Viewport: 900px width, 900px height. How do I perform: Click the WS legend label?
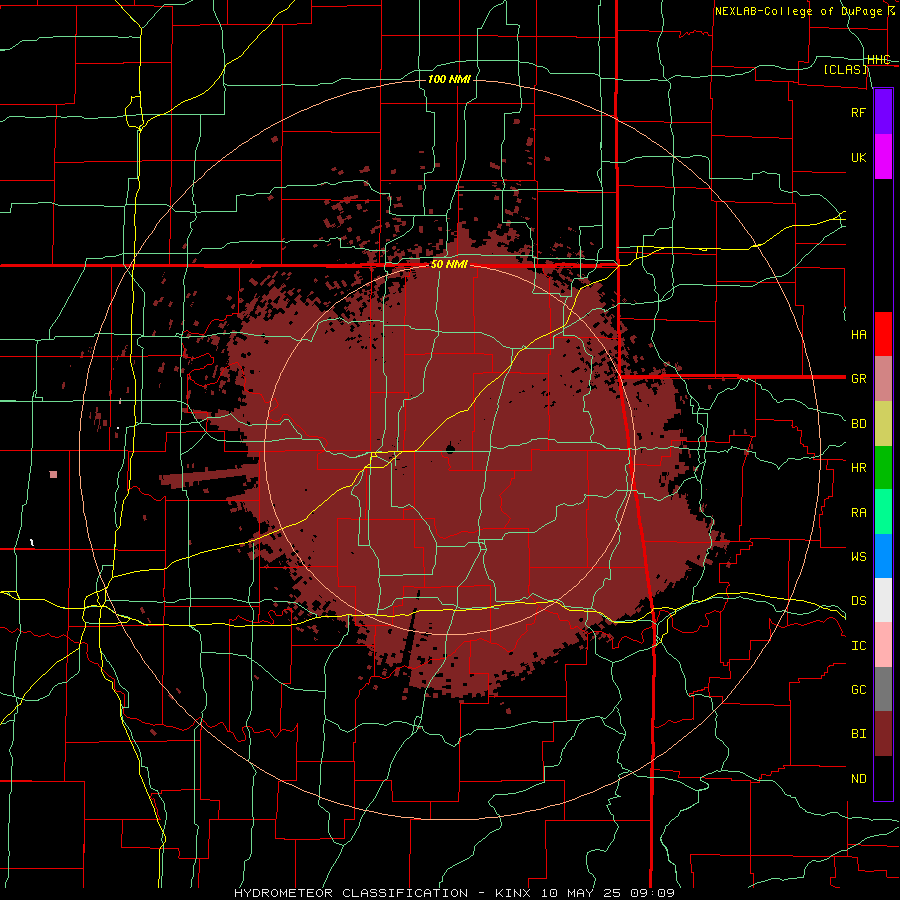click(x=858, y=557)
